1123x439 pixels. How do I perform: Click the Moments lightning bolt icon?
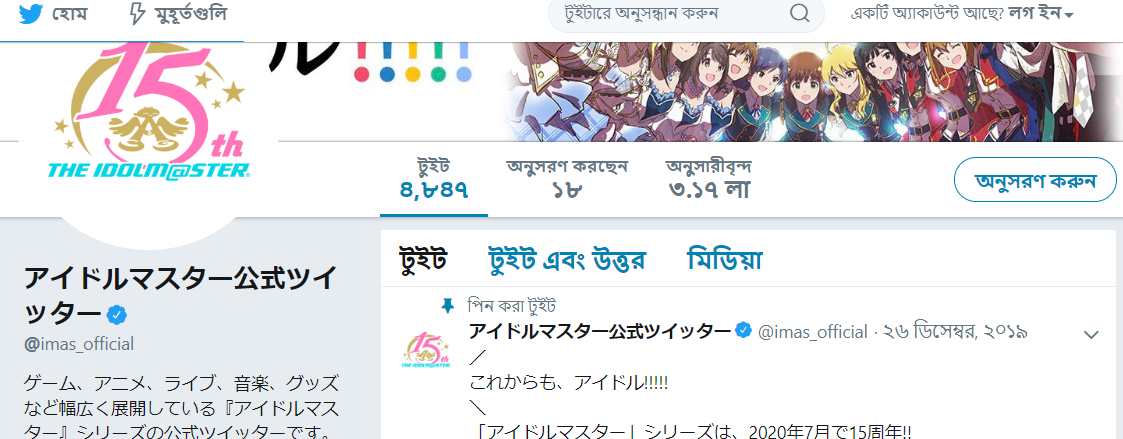pyautogui.click(x=136, y=14)
